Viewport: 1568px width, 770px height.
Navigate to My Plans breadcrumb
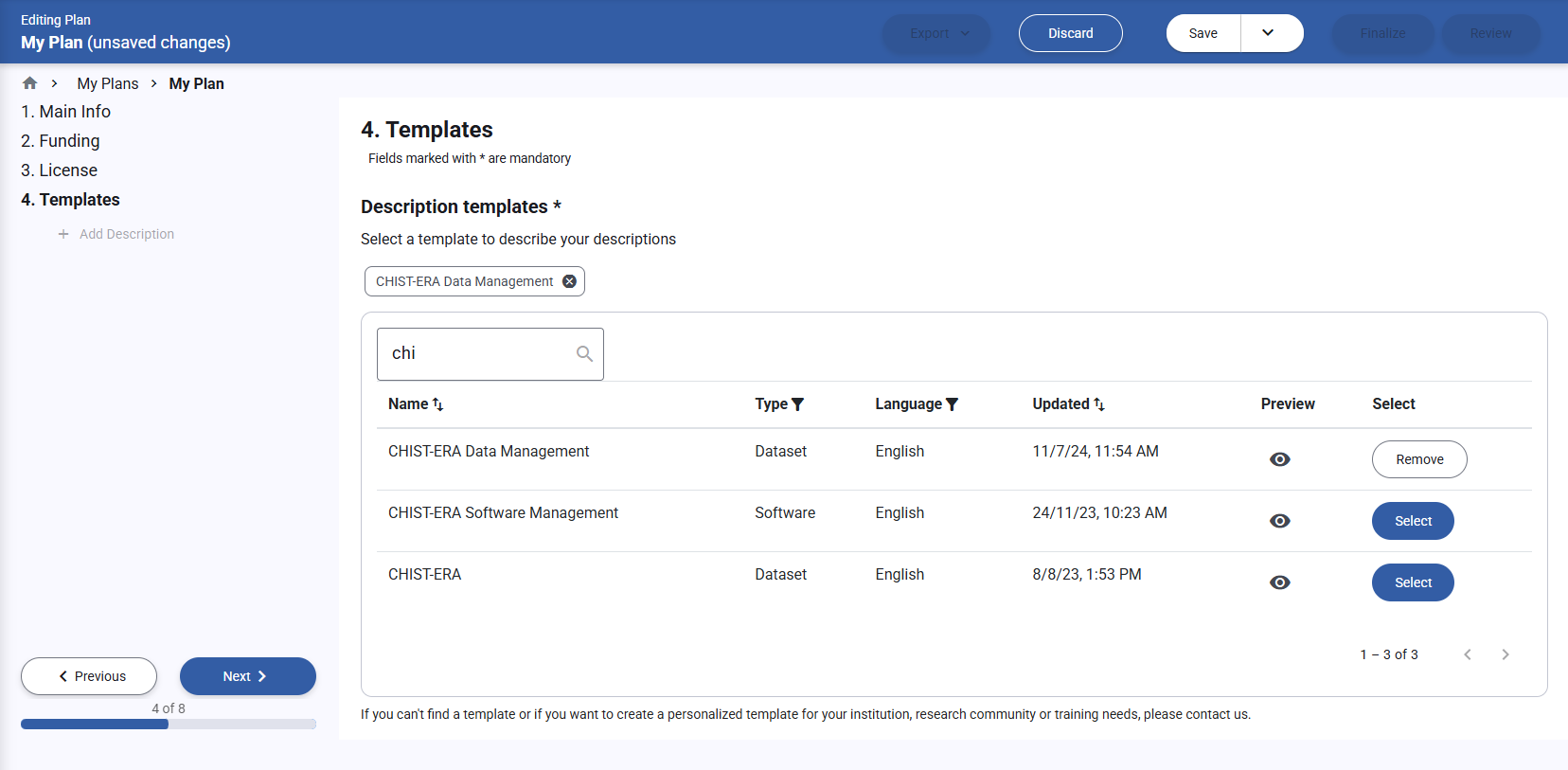click(108, 83)
